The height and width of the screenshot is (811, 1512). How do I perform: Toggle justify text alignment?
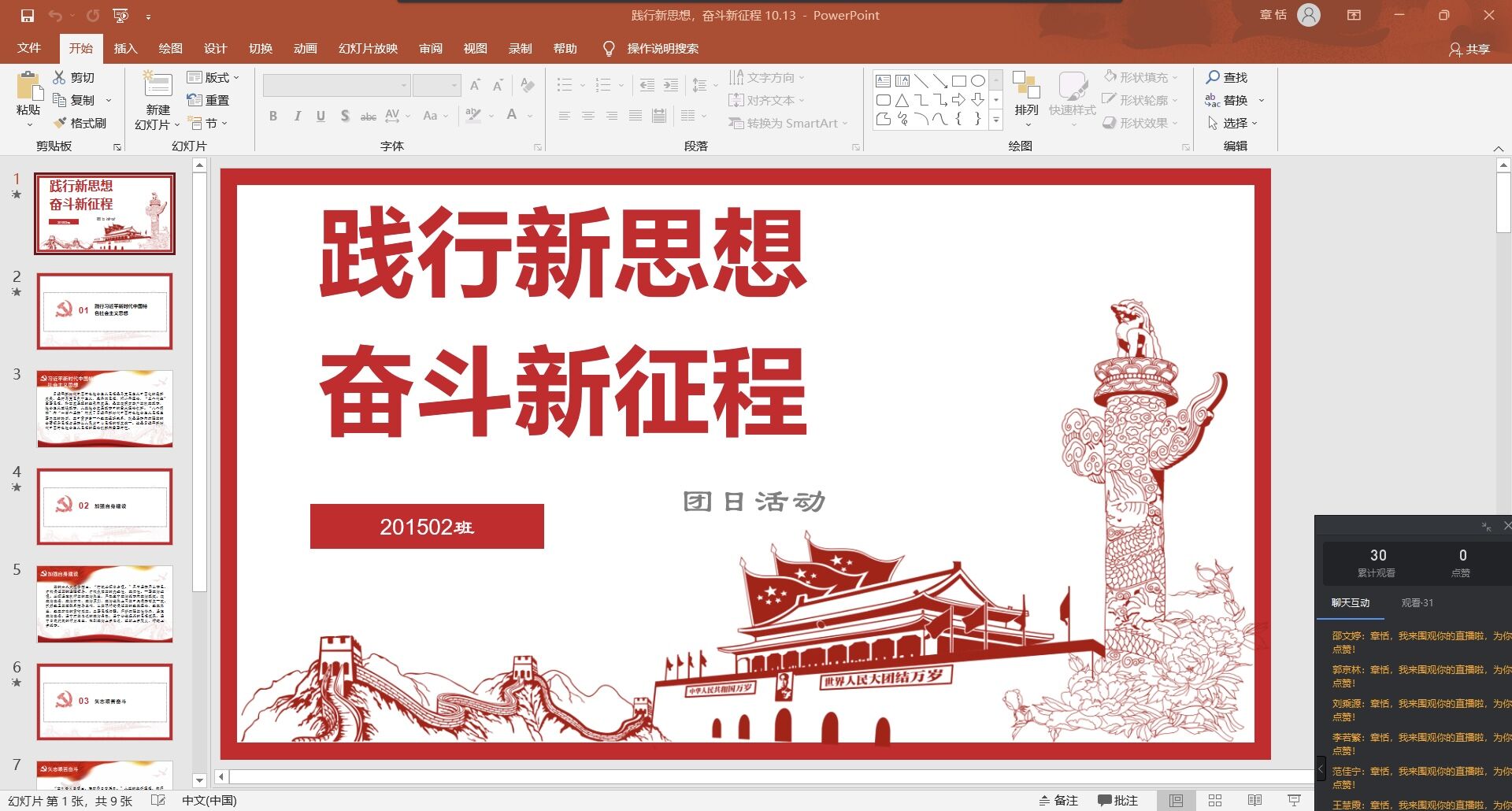pos(636,116)
